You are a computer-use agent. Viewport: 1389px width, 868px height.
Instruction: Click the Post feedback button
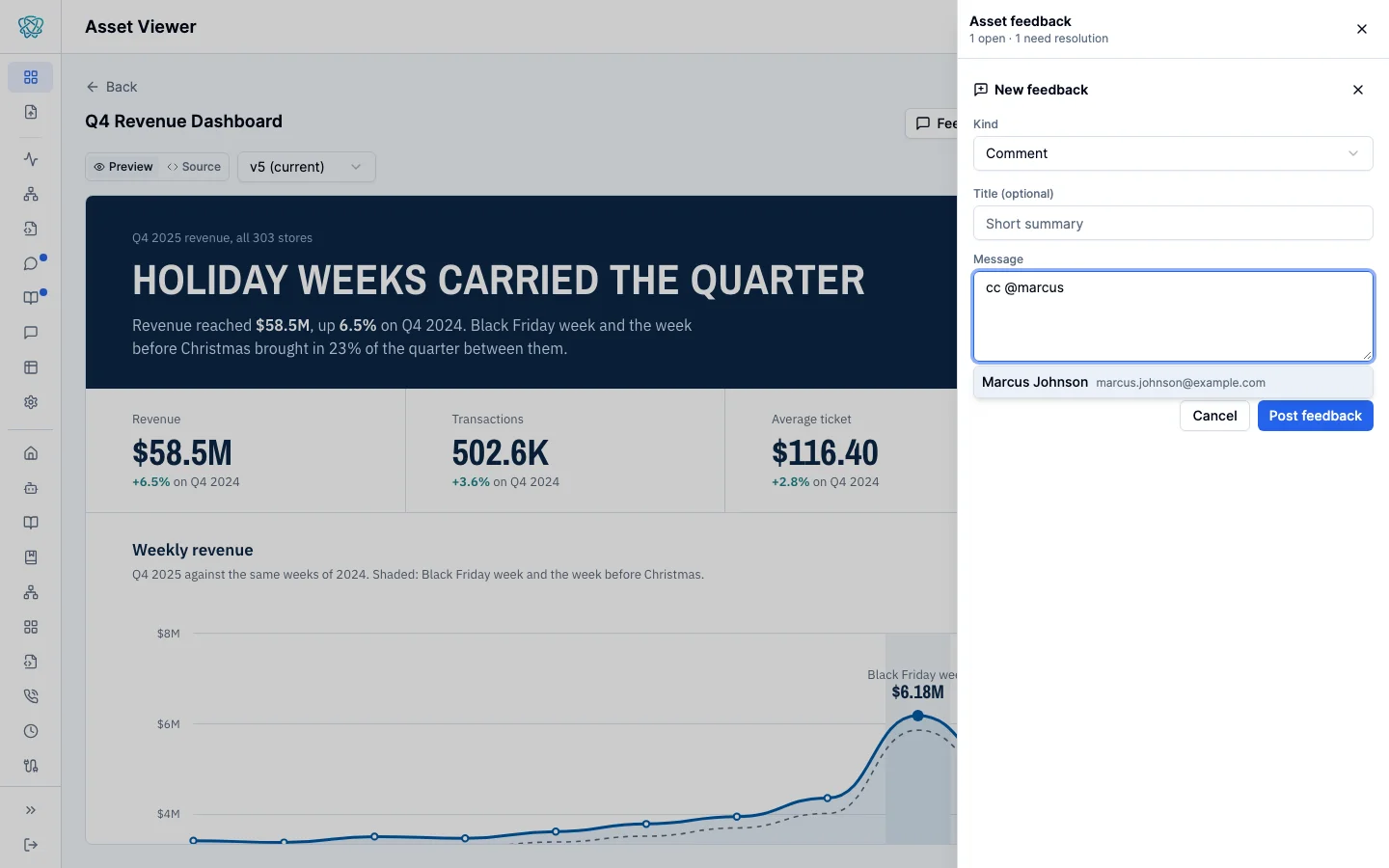pyautogui.click(x=1316, y=416)
